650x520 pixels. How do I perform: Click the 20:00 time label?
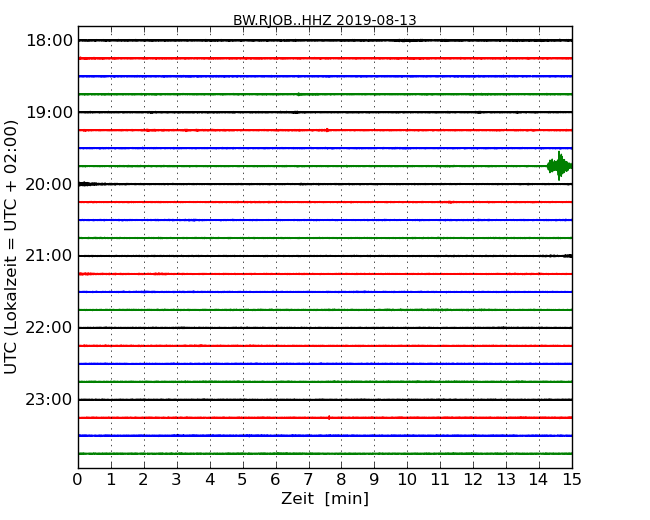49,184
